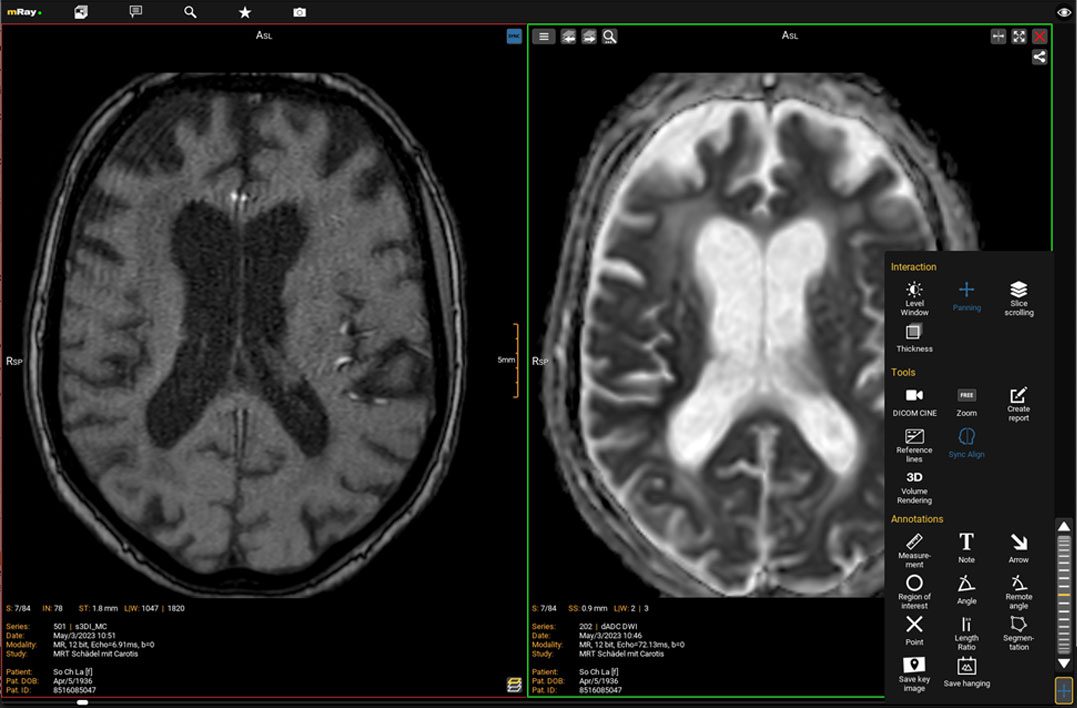Start 3D Volume Rendering
Viewport: 1077px width, 708px height.
pyautogui.click(x=914, y=484)
